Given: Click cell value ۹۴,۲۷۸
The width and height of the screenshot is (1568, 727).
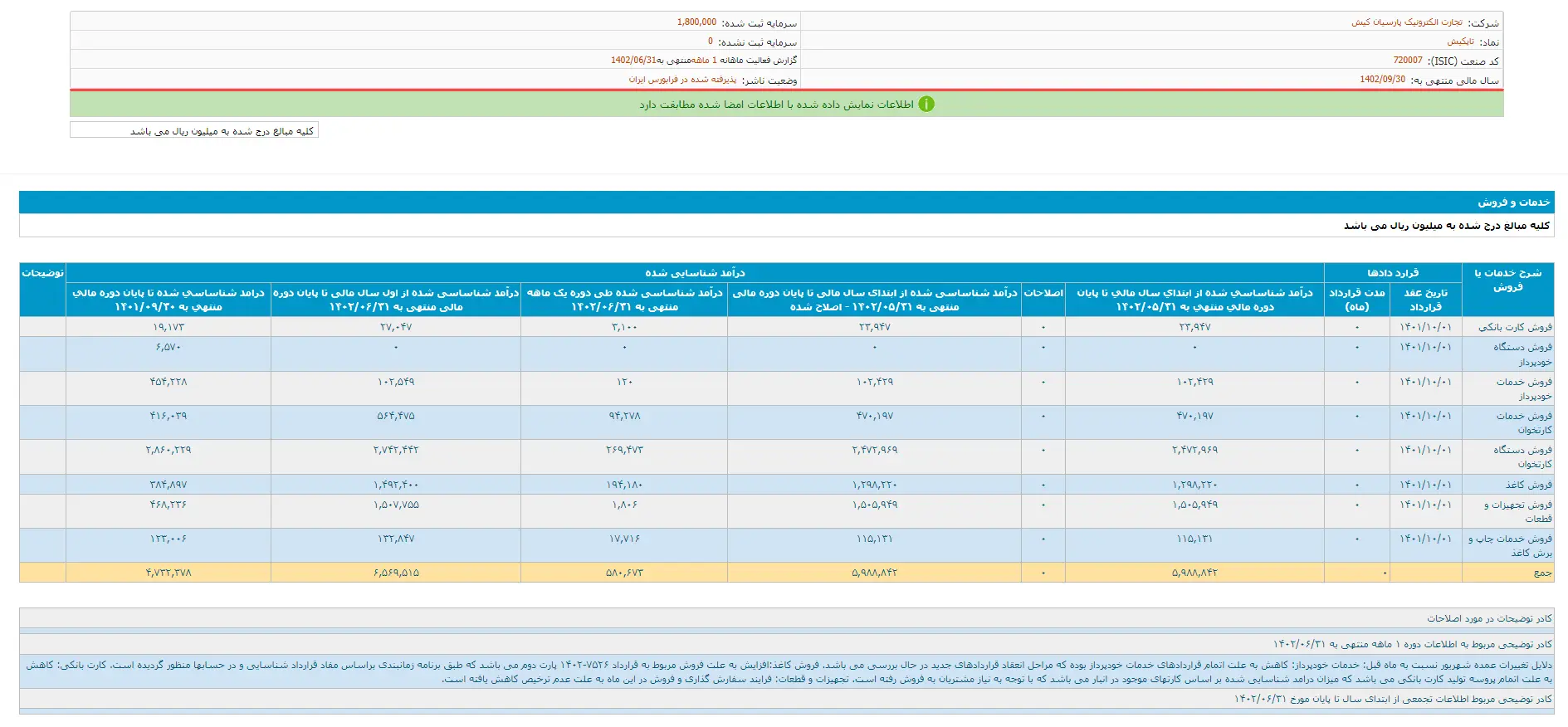Looking at the screenshot, I should point(624,416).
